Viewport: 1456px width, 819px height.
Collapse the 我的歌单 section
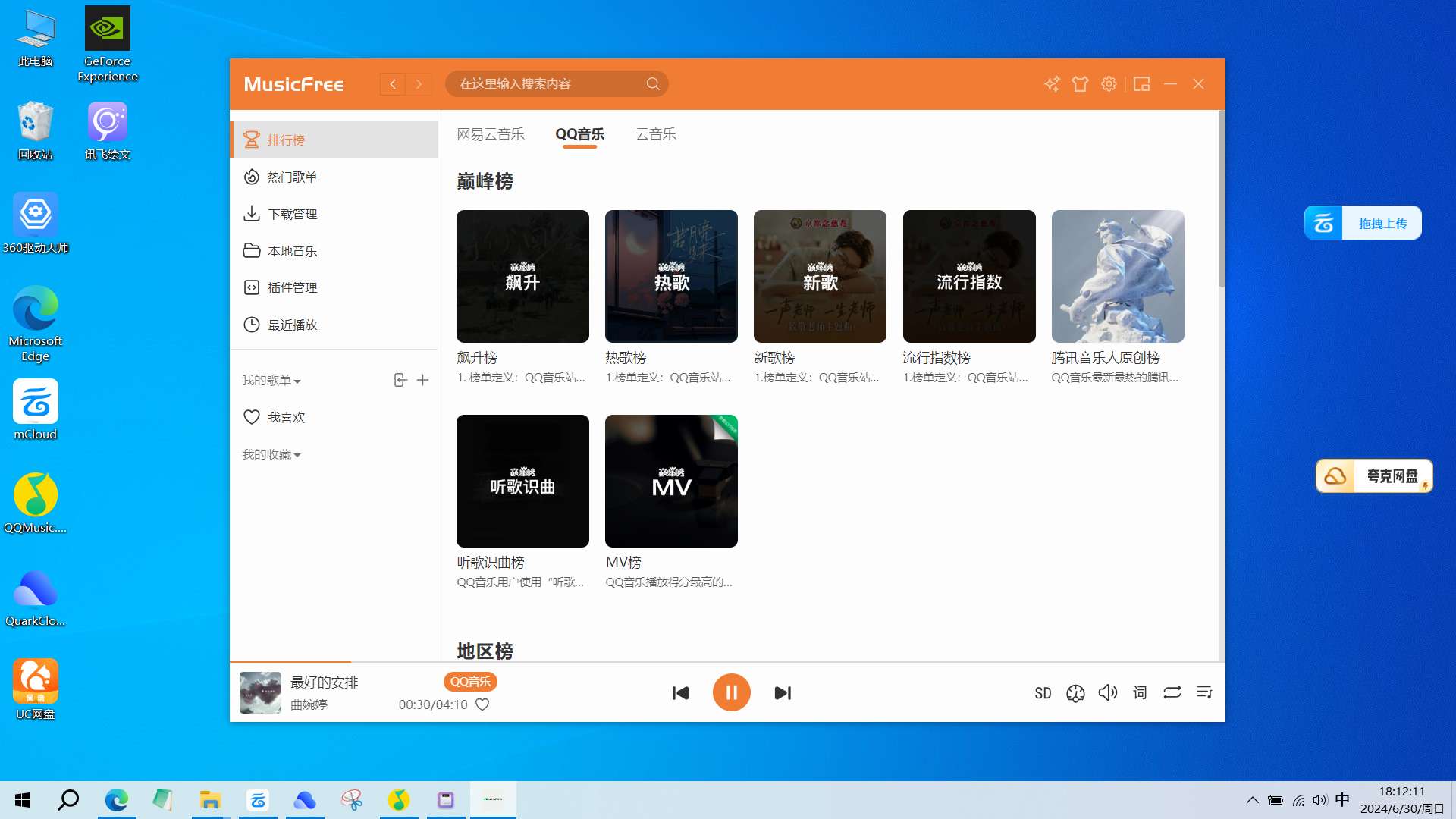[x=271, y=381]
